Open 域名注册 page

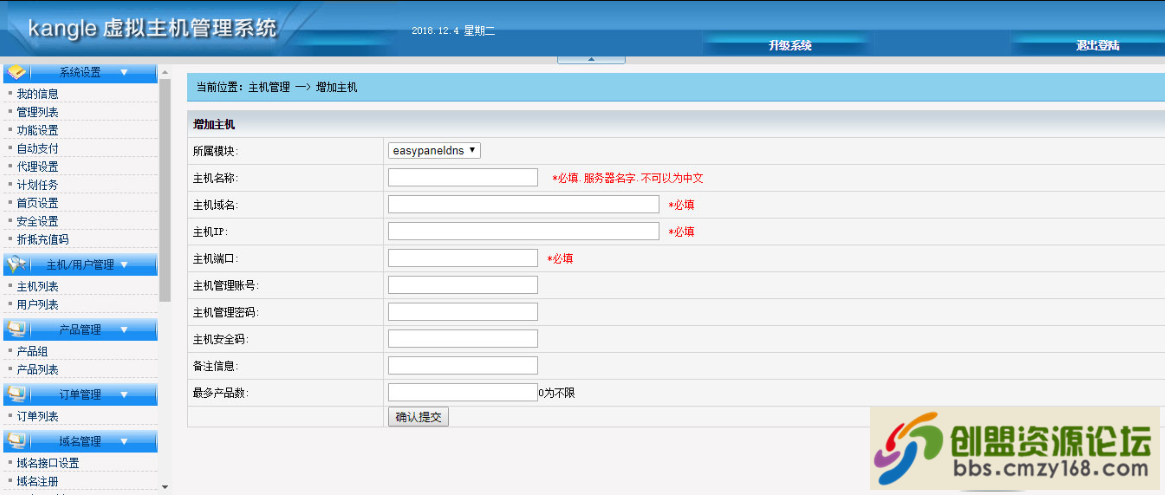pos(37,482)
